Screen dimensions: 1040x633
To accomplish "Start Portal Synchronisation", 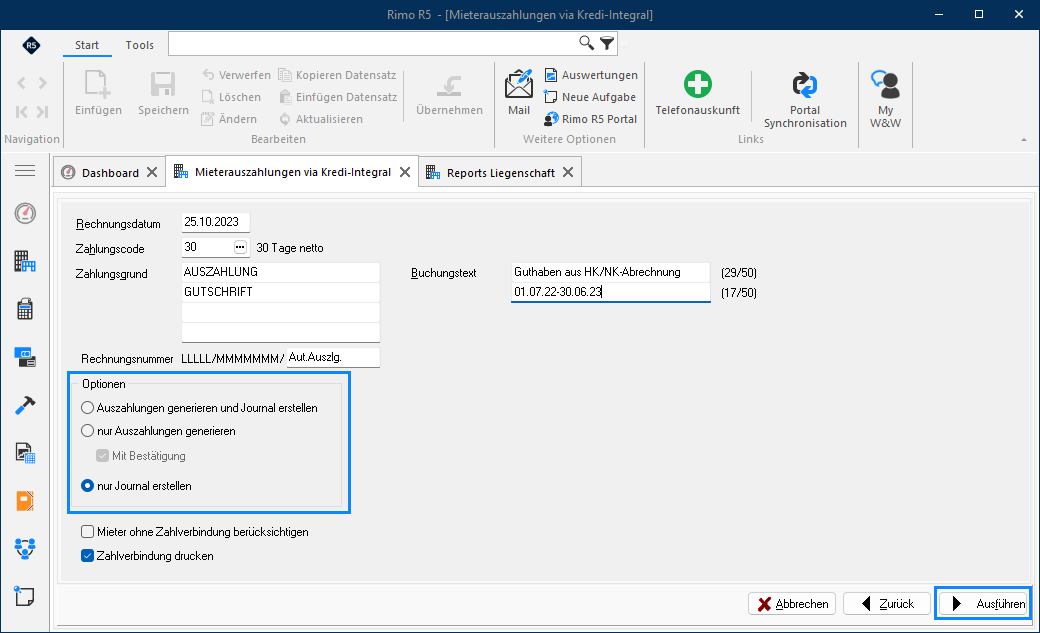I will tap(805, 100).
